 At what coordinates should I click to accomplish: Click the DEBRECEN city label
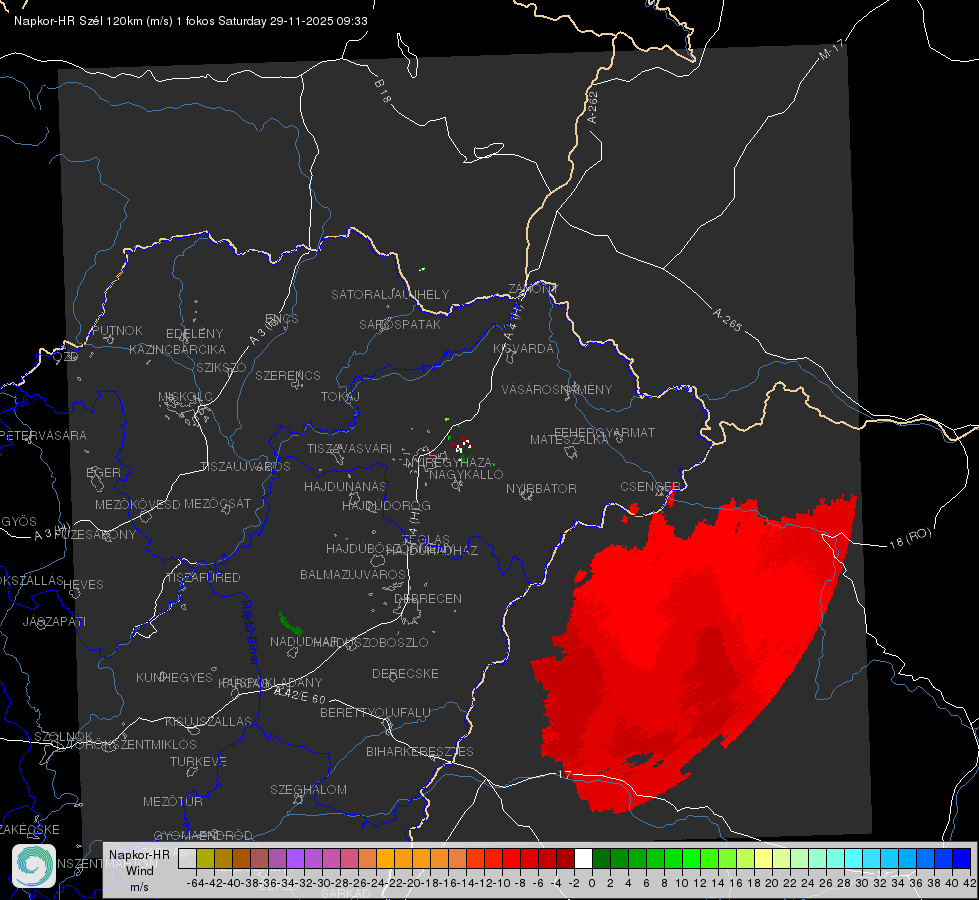(428, 598)
